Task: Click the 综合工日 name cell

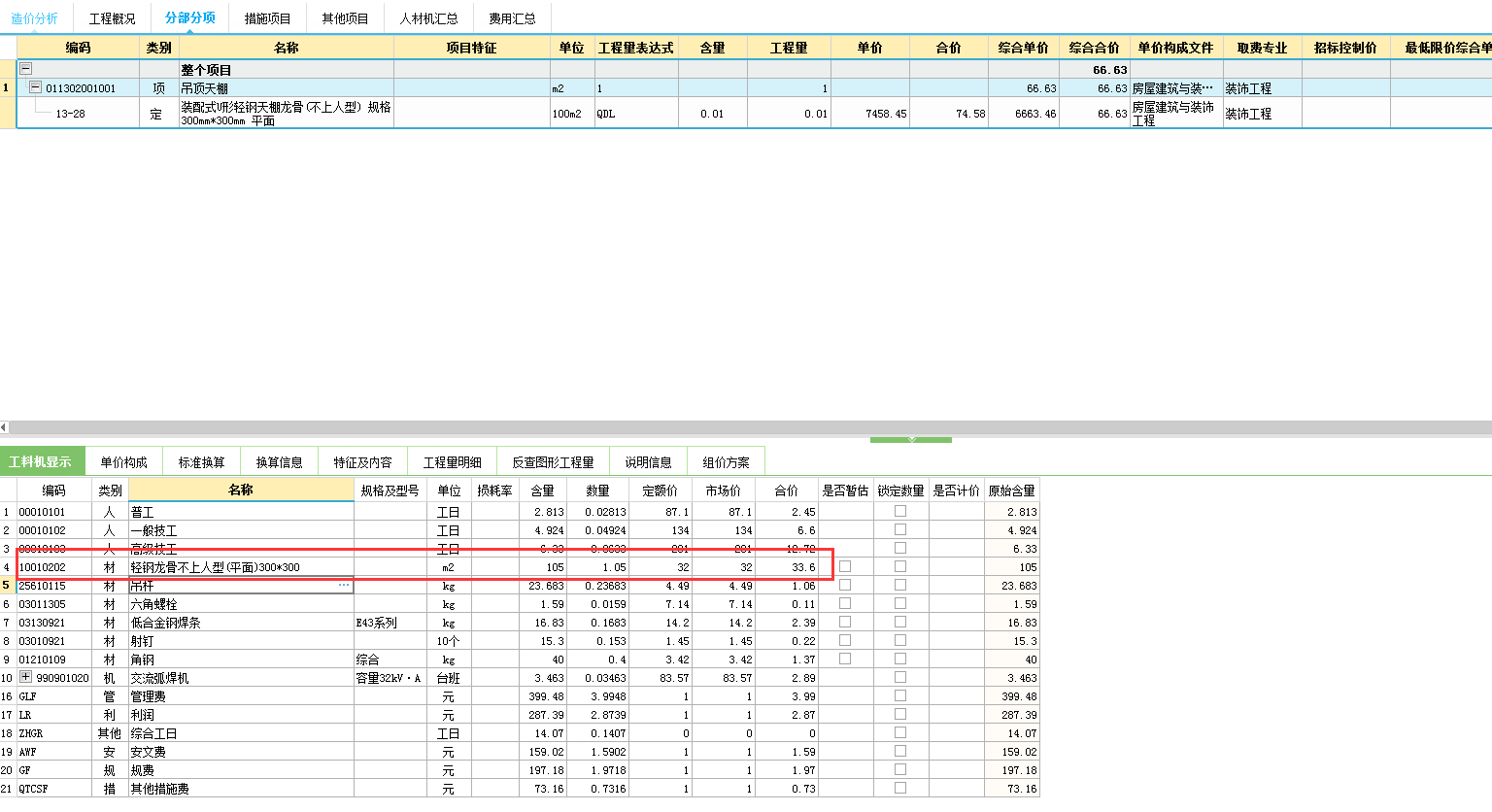Action: click(241, 733)
